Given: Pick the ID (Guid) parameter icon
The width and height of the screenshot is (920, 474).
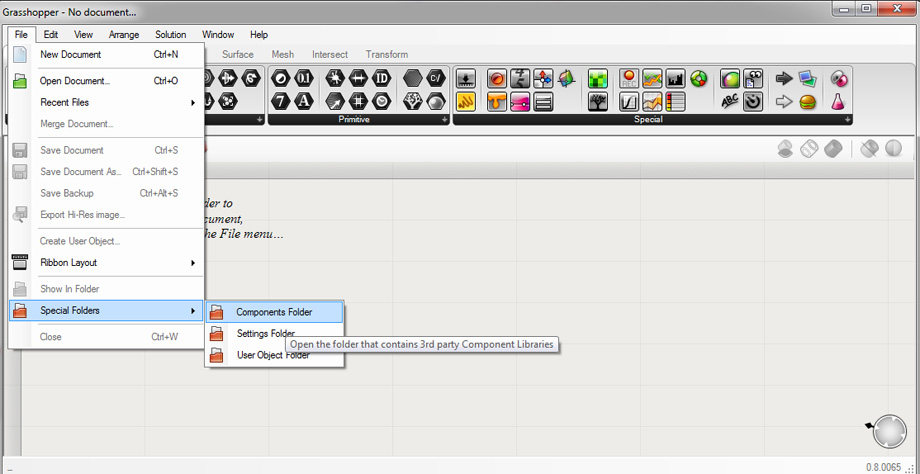Looking at the screenshot, I should 381,78.
